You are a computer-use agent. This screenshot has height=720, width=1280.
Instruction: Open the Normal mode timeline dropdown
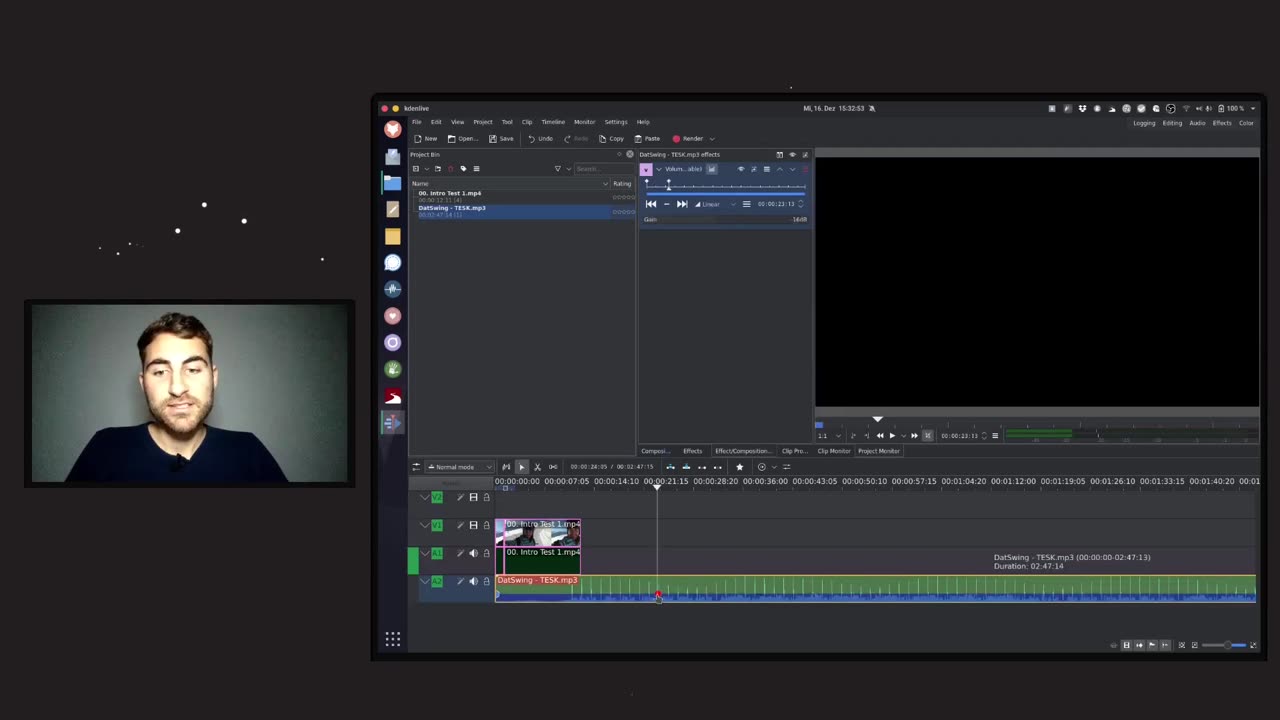click(x=459, y=467)
